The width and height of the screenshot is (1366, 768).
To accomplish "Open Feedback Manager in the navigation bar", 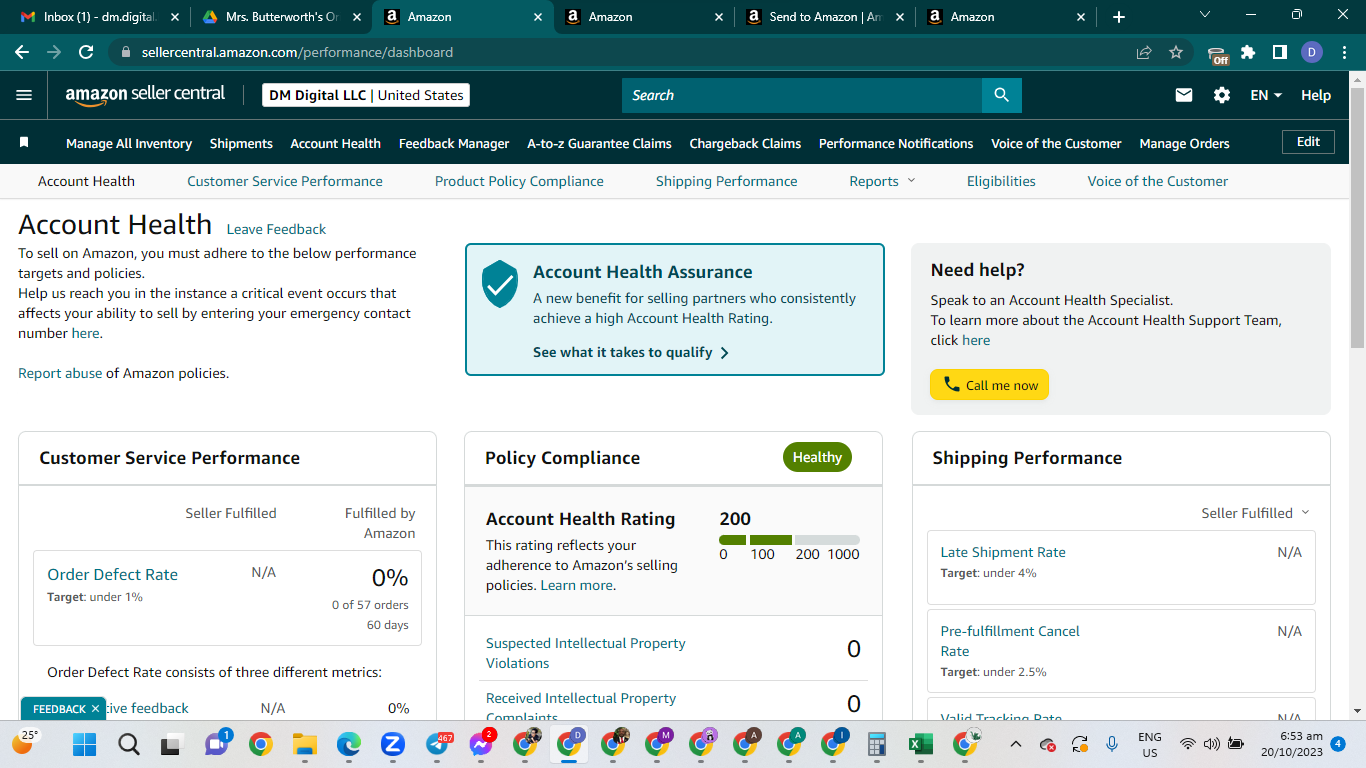I will click(454, 143).
